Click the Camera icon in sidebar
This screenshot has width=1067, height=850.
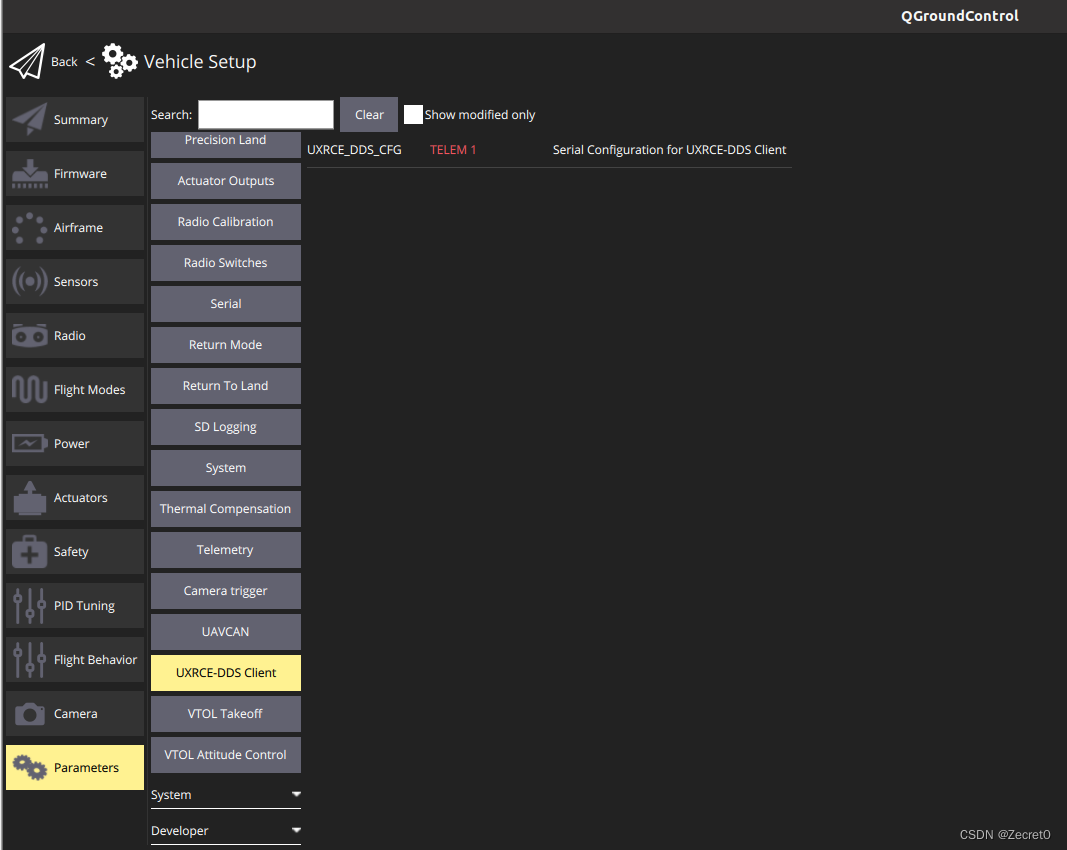pos(29,714)
